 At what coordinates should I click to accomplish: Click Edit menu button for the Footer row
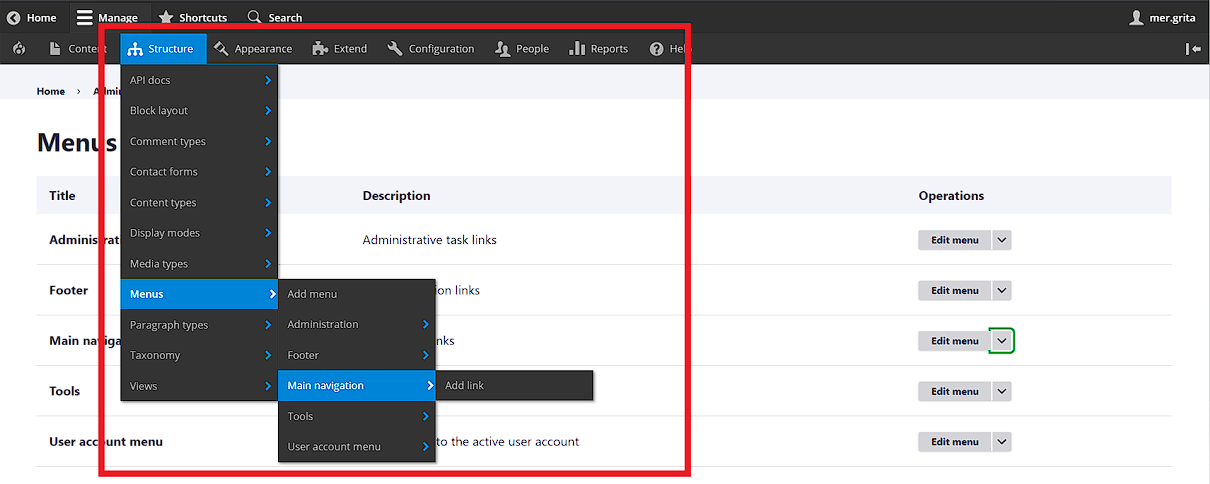pyautogui.click(x=954, y=291)
